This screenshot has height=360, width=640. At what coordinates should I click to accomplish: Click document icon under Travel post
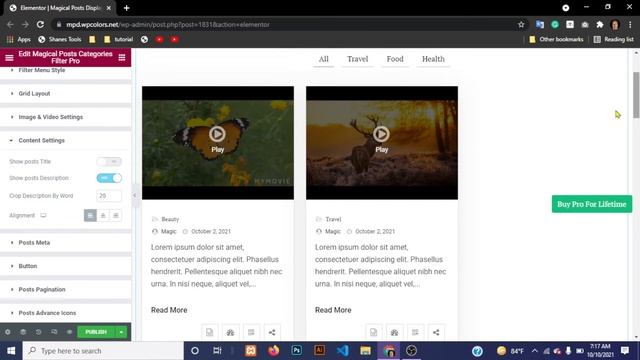click(x=373, y=332)
